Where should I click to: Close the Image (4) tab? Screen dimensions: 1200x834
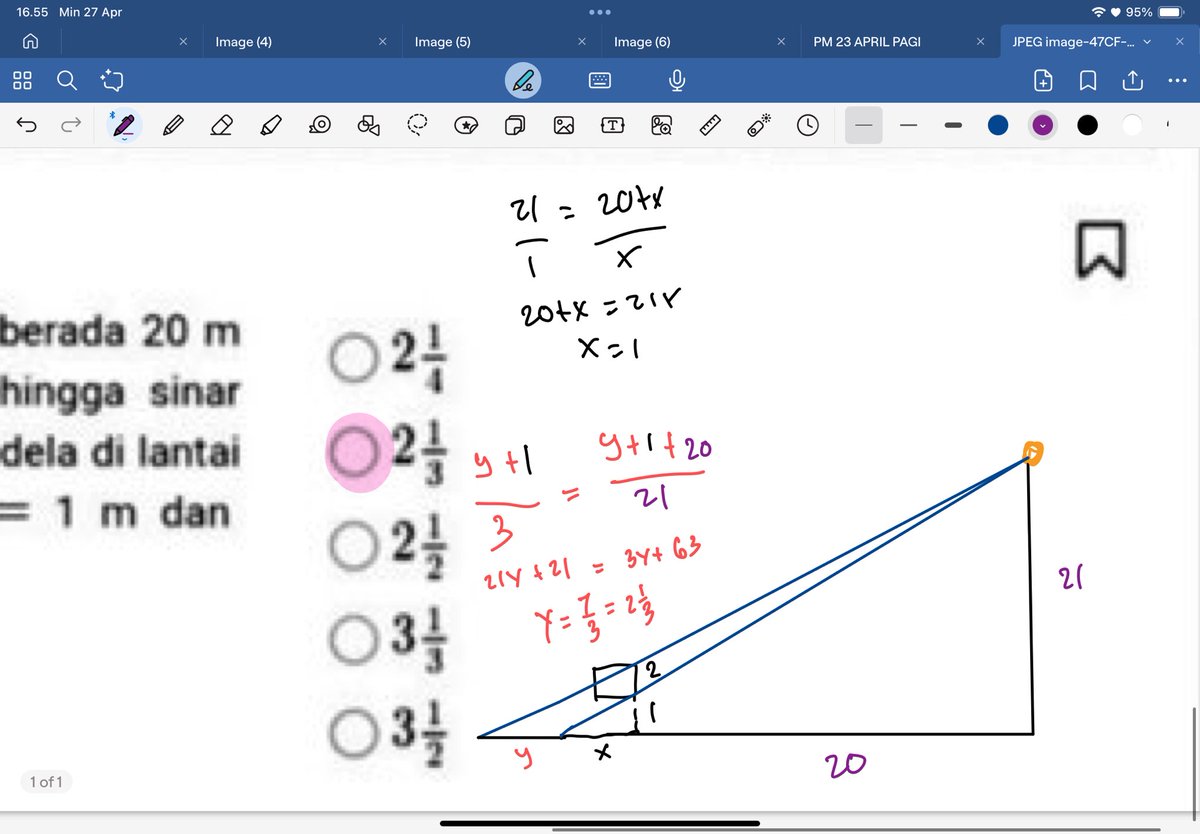(x=382, y=42)
